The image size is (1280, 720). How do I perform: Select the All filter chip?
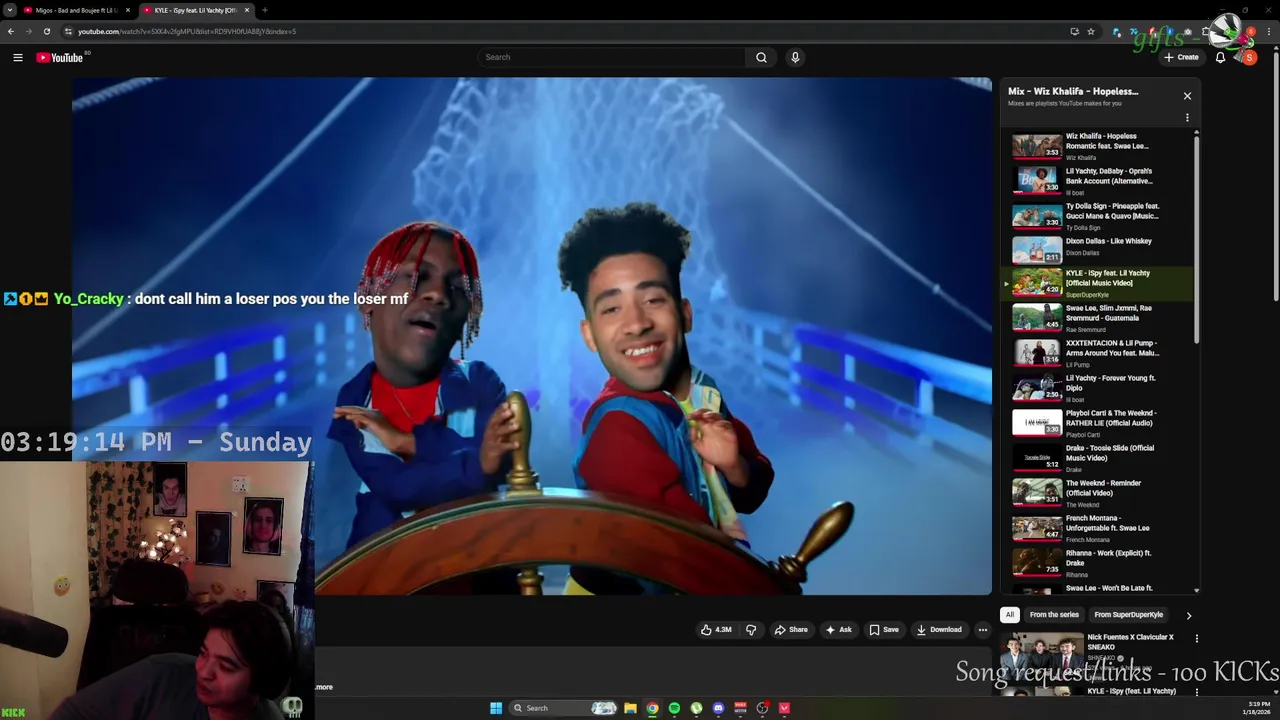pyautogui.click(x=1010, y=615)
